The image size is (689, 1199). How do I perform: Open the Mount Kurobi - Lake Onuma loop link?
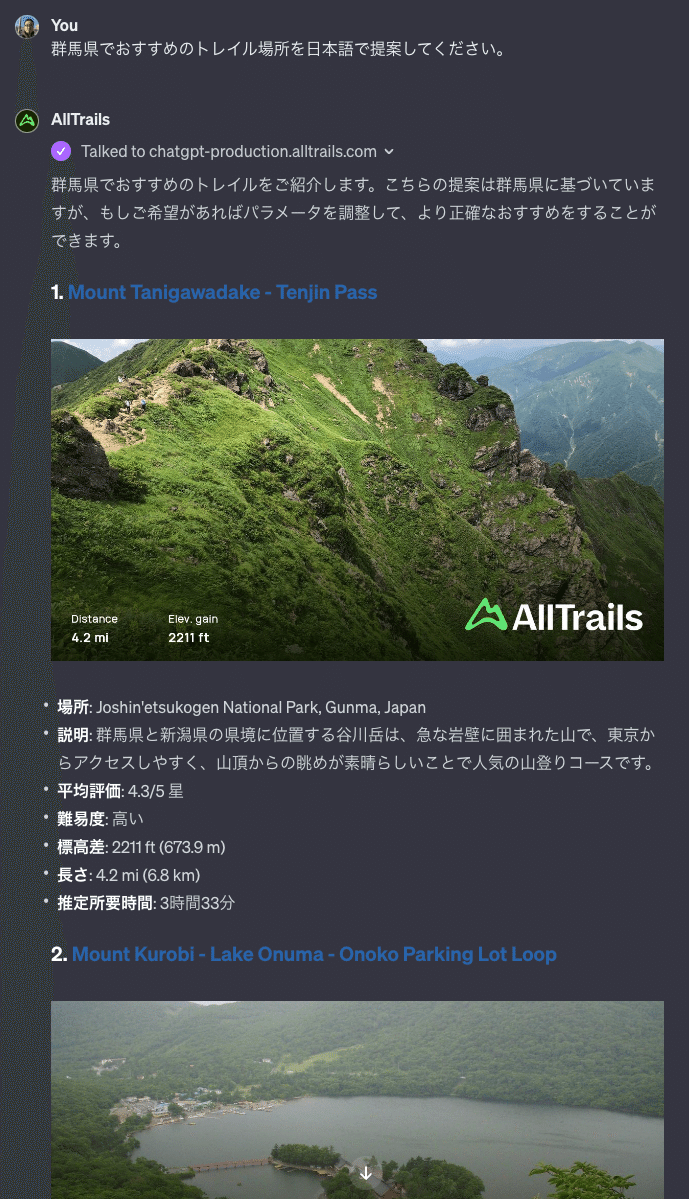coord(314,954)
